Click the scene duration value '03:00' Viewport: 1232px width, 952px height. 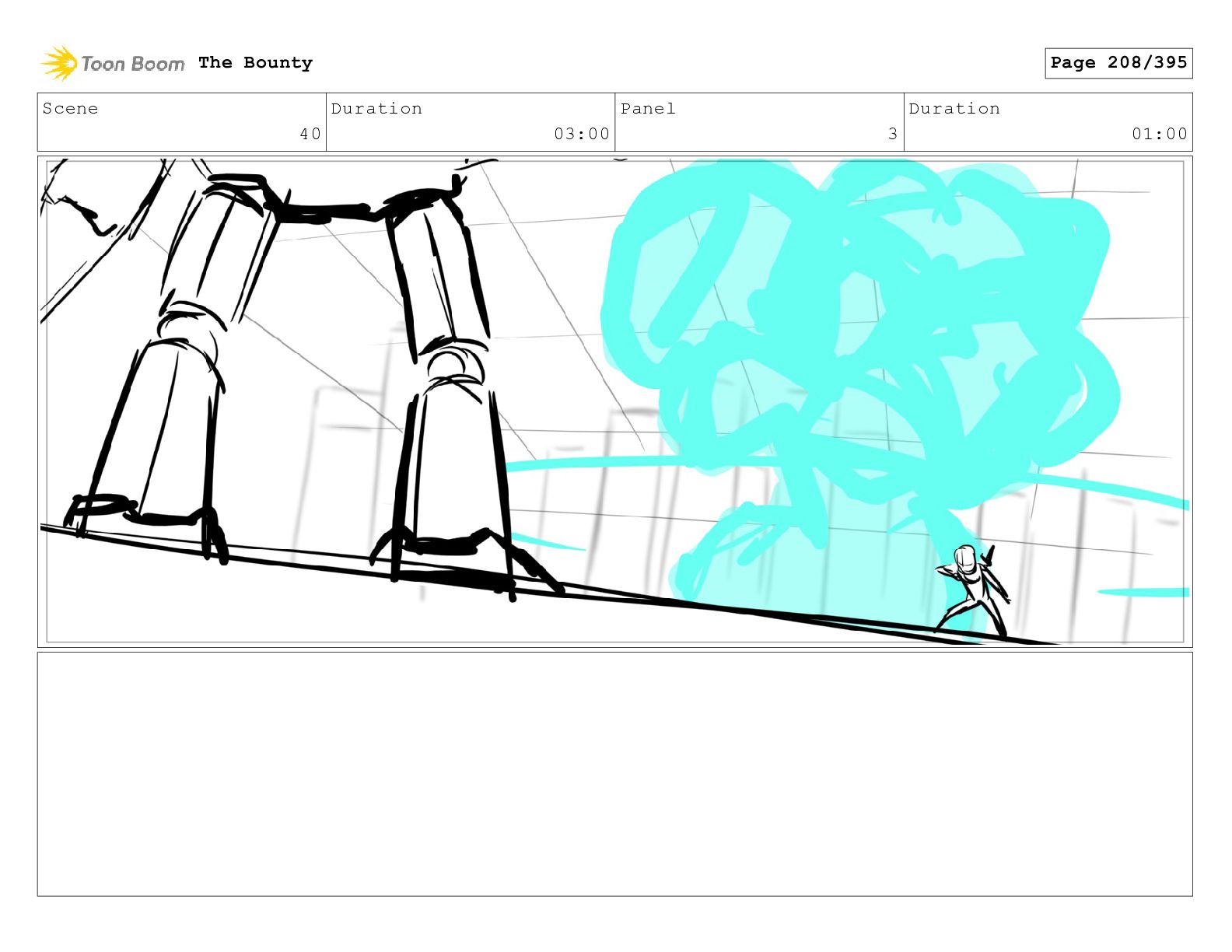[582, 134]
